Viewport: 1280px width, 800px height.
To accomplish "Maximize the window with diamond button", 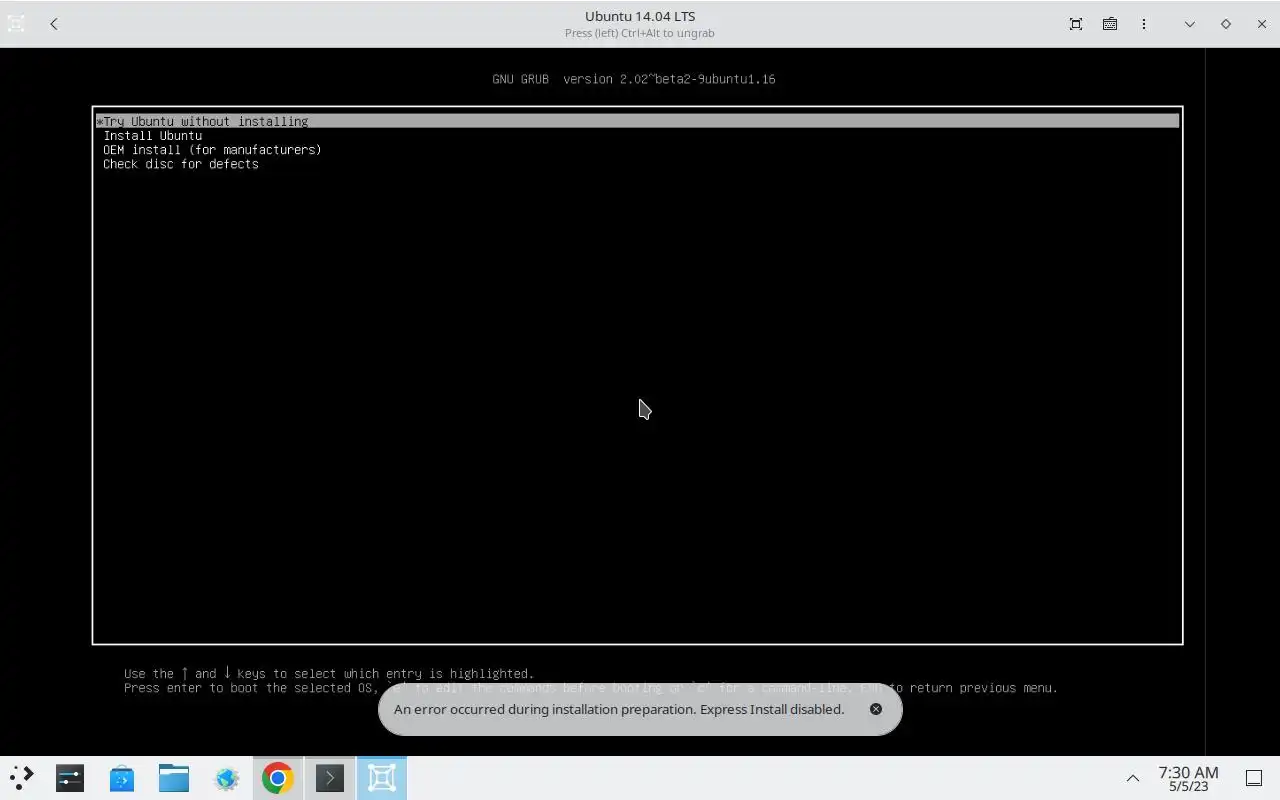I will coord(1226,24).
